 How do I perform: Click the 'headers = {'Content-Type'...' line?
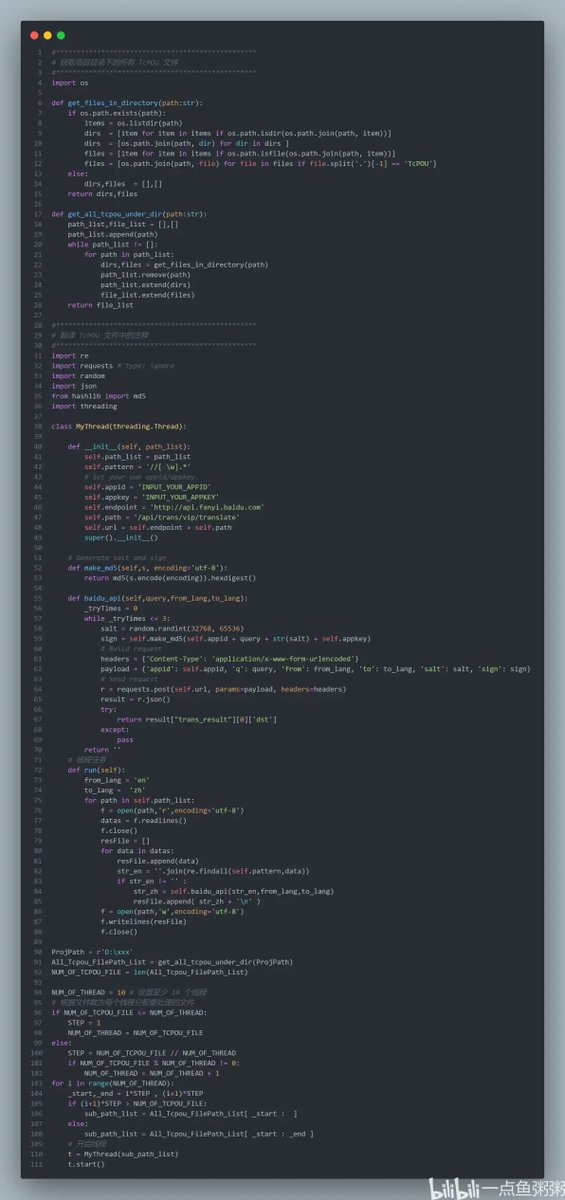click(230, 660)
